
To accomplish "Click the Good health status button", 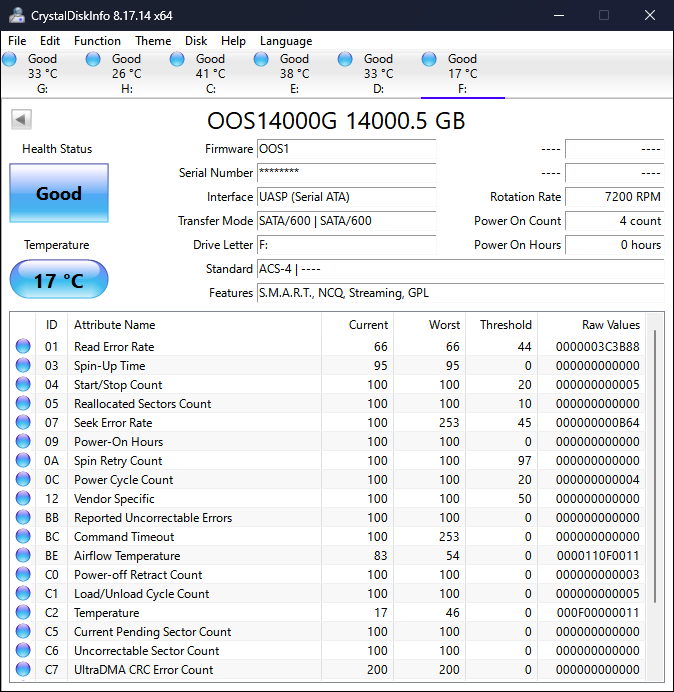I will click(59, 193).
